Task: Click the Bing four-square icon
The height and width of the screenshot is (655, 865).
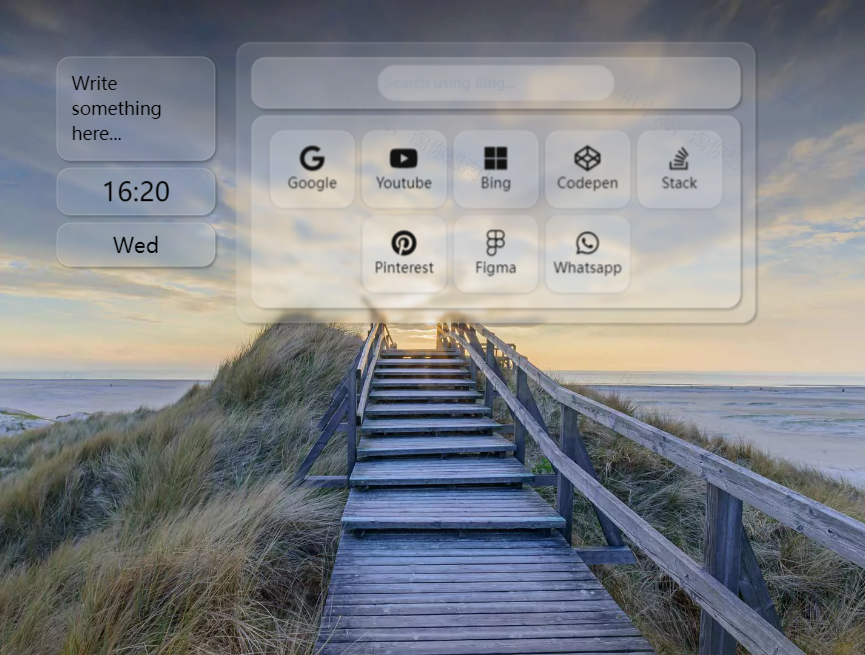Action: (x=496, y=158)
